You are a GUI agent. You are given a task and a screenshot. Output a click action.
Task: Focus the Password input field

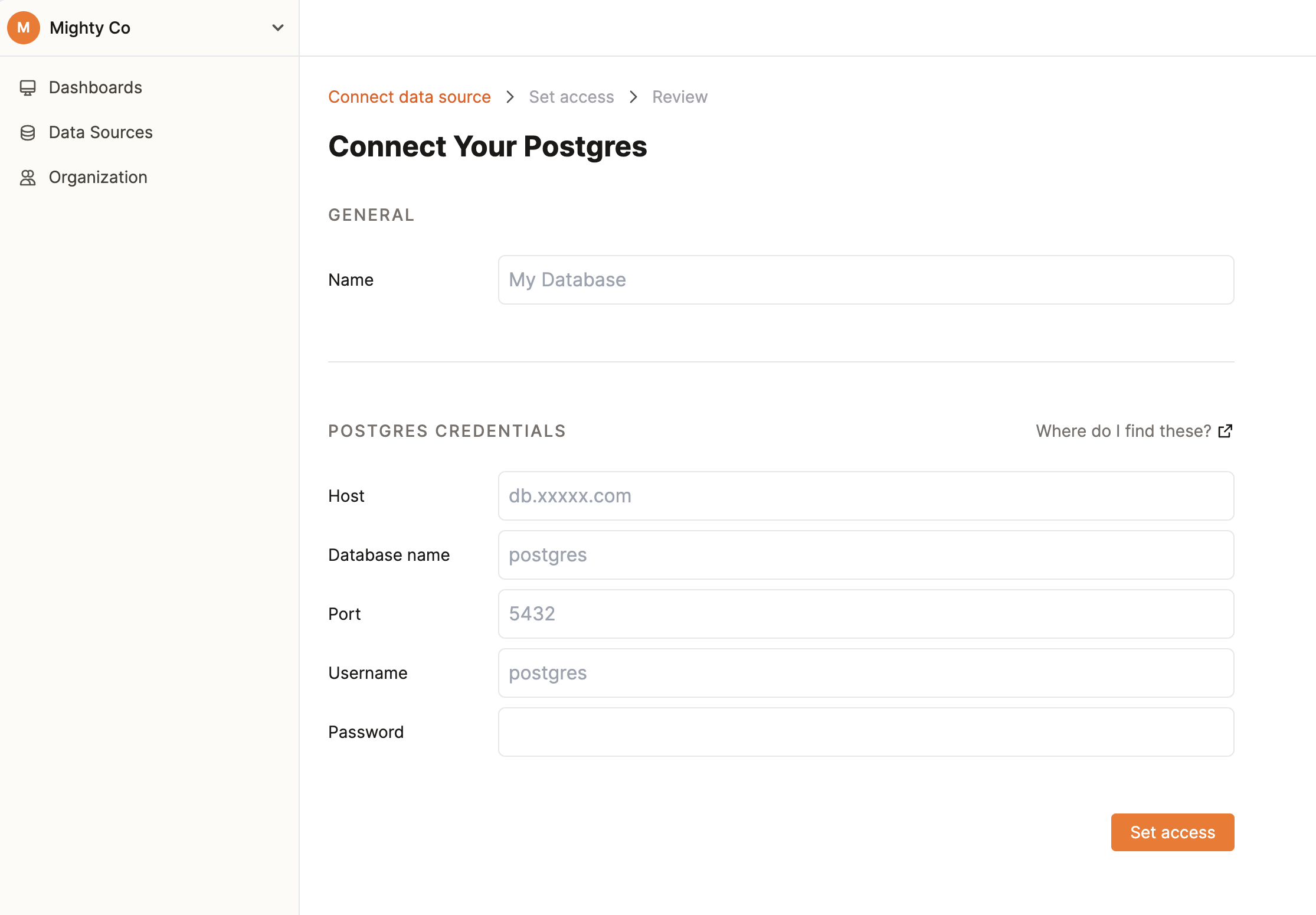pyautogui.click(x=866, y=732)
